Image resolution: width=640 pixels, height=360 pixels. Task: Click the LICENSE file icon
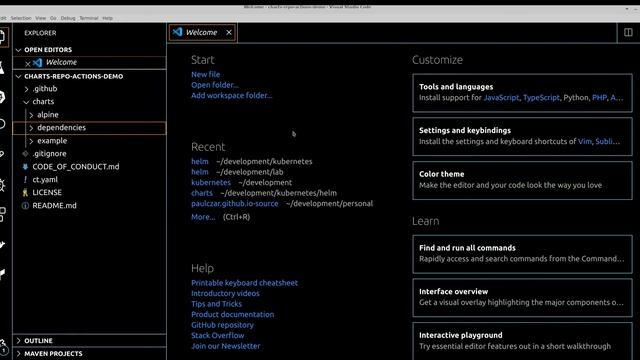25,192
